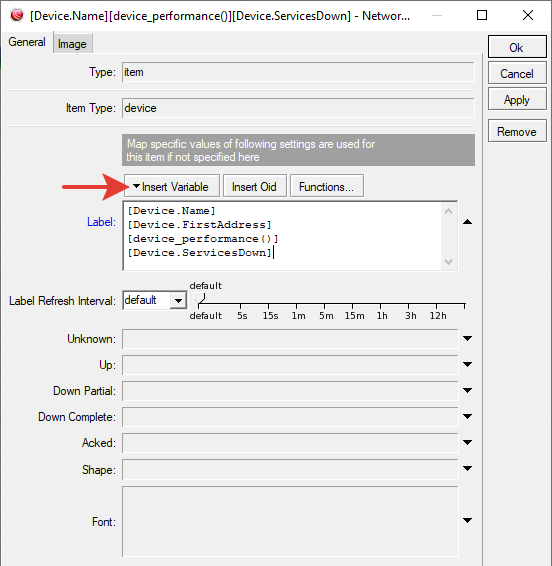Viewport: 552px width, 566px height.
Task: Expand the Unknown field arrow
Action: pyautogui.click(x=468, y=338)
